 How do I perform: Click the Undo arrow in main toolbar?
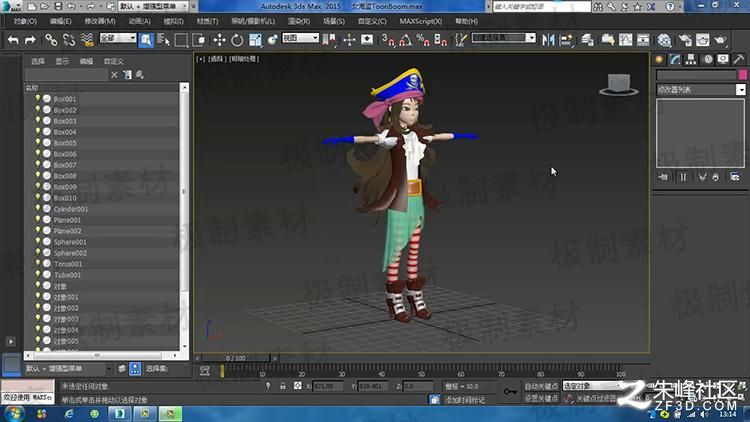[x=13, y=40]
